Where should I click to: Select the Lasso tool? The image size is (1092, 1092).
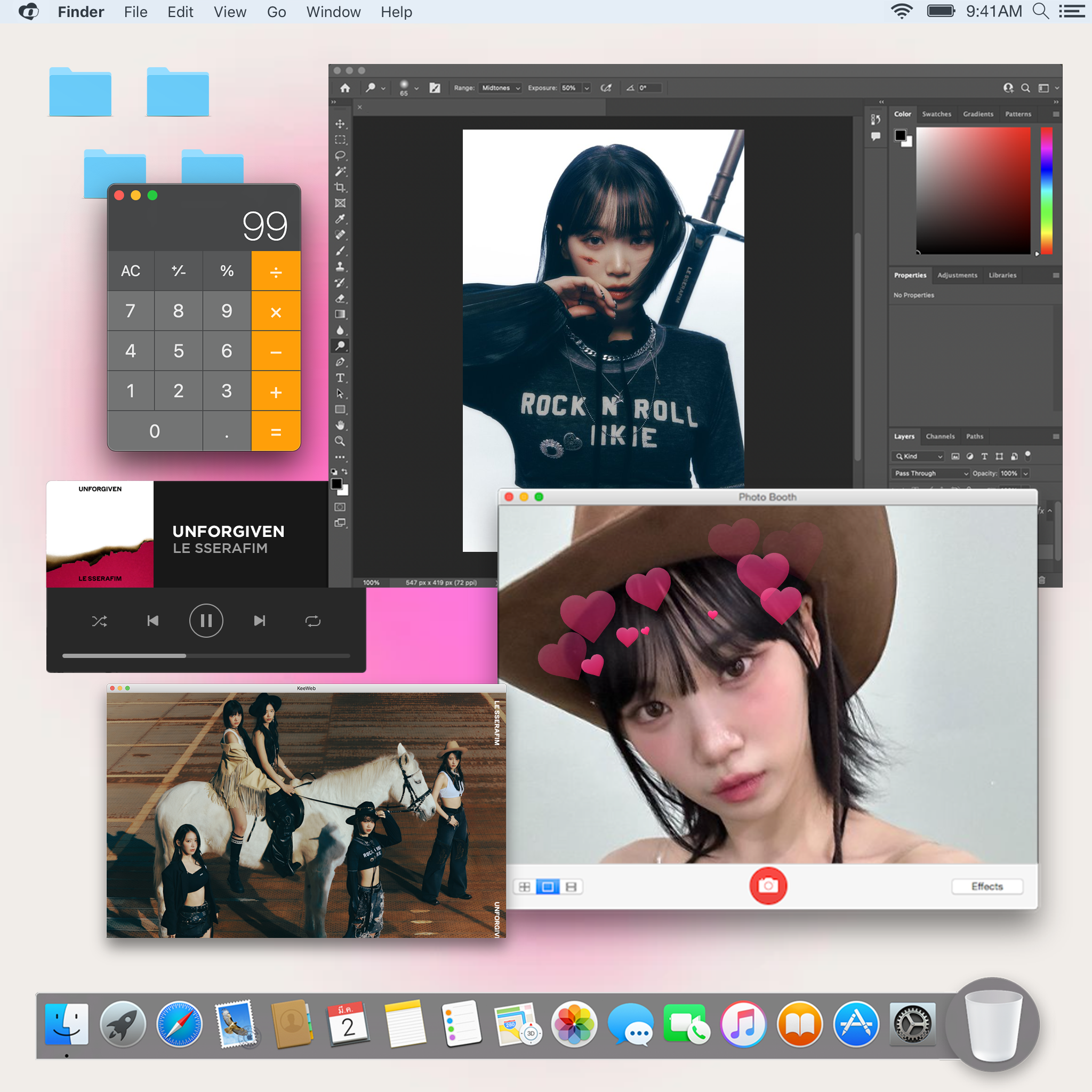click(x=340, y=156)
